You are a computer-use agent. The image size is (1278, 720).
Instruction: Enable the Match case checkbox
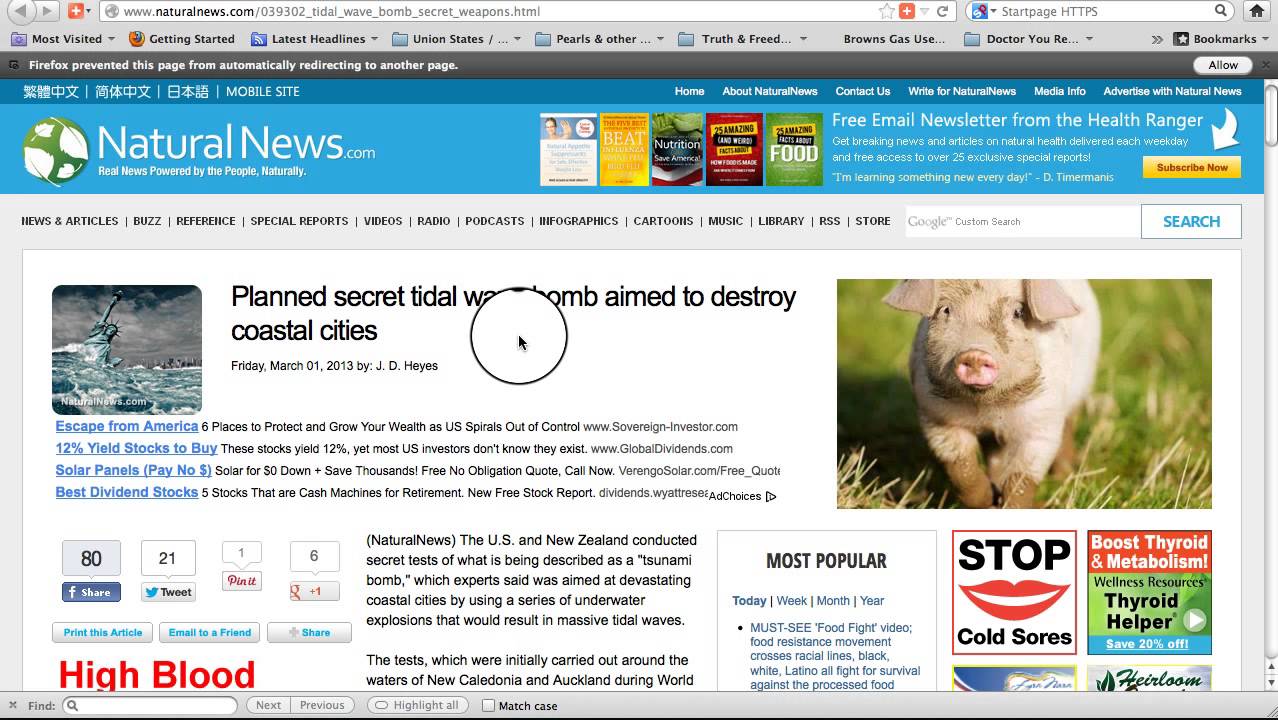pos(488,706)
